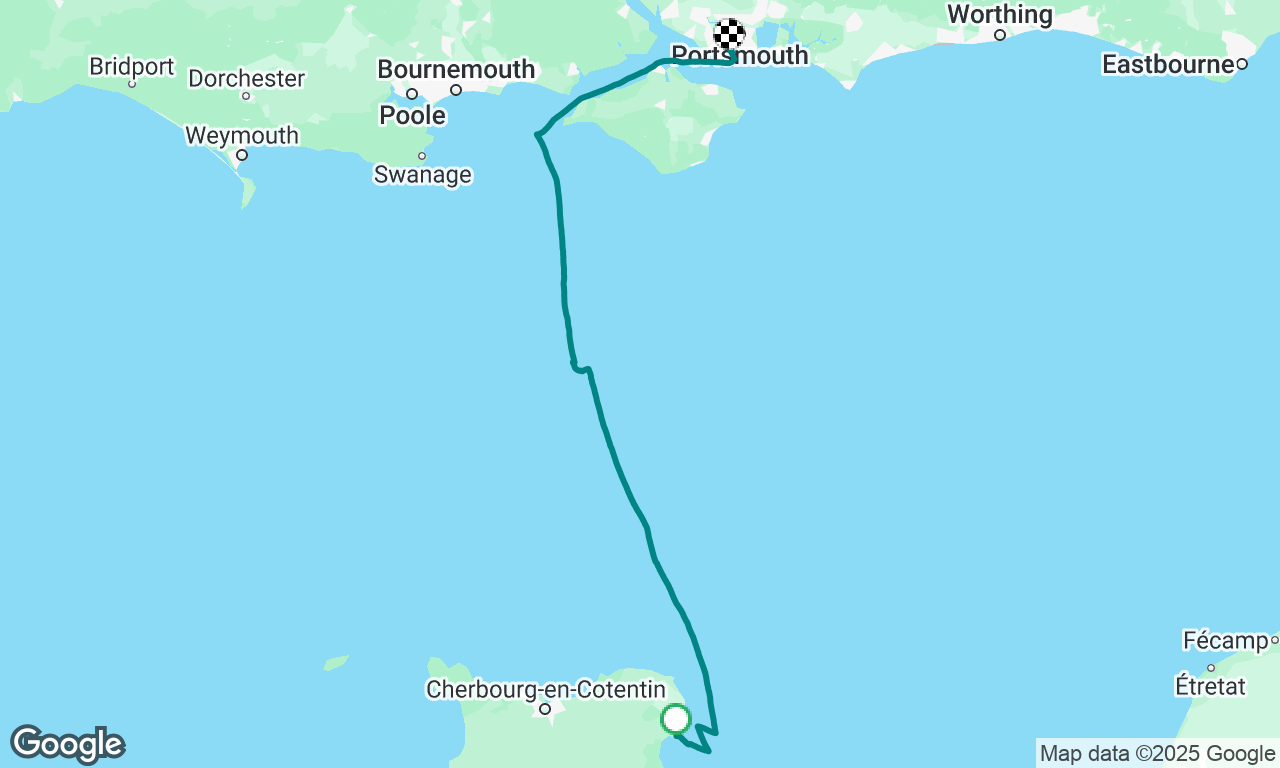Click the green start circle marker
This screenshot has height=768, width=1280.
tap(676, 719)
